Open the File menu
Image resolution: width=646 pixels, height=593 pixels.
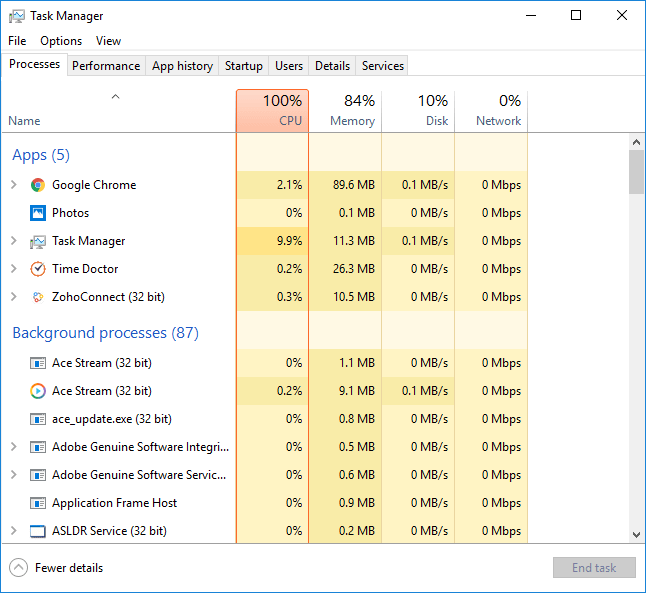[x=17, y=41]
